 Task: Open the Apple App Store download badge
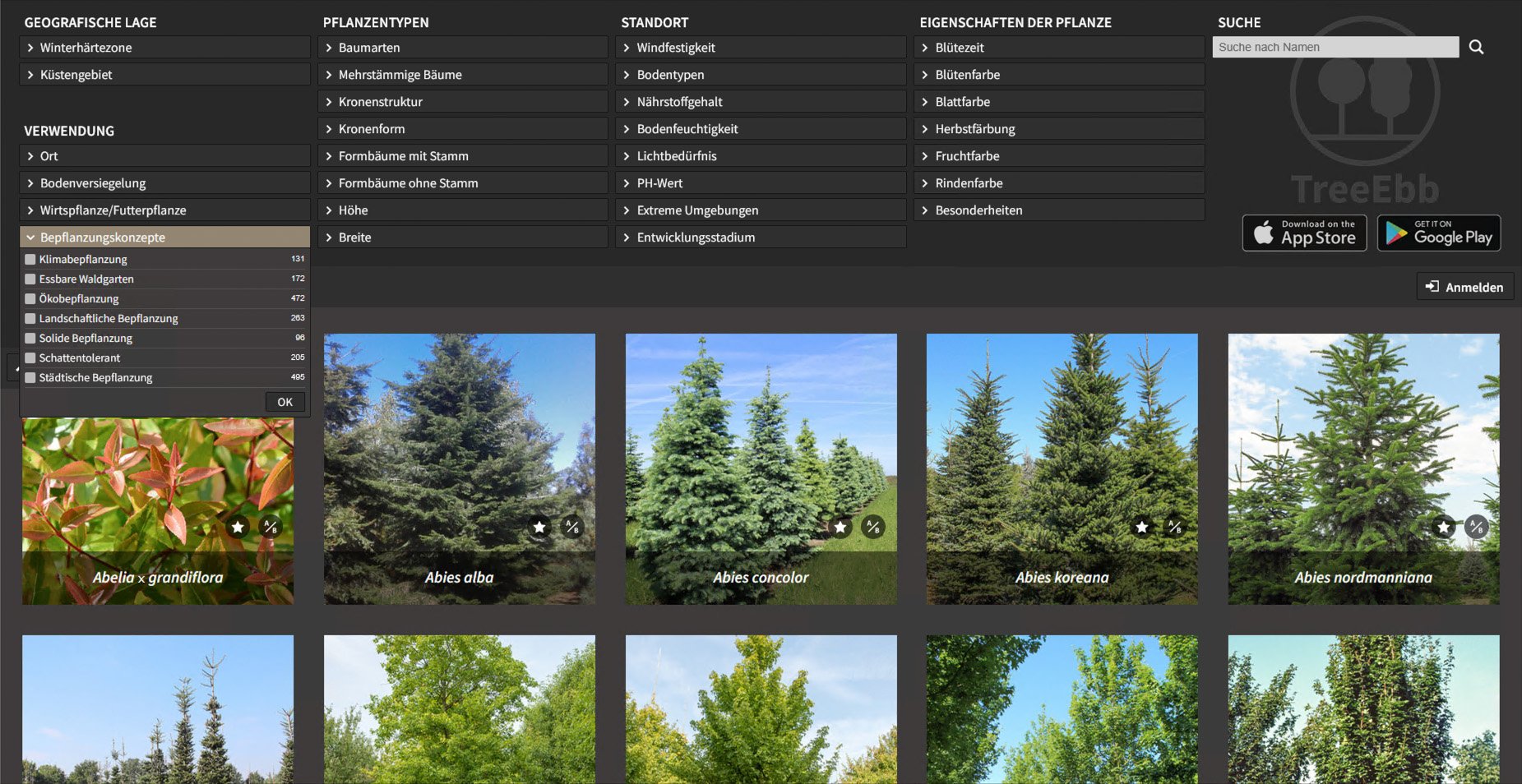(1304, 233)
